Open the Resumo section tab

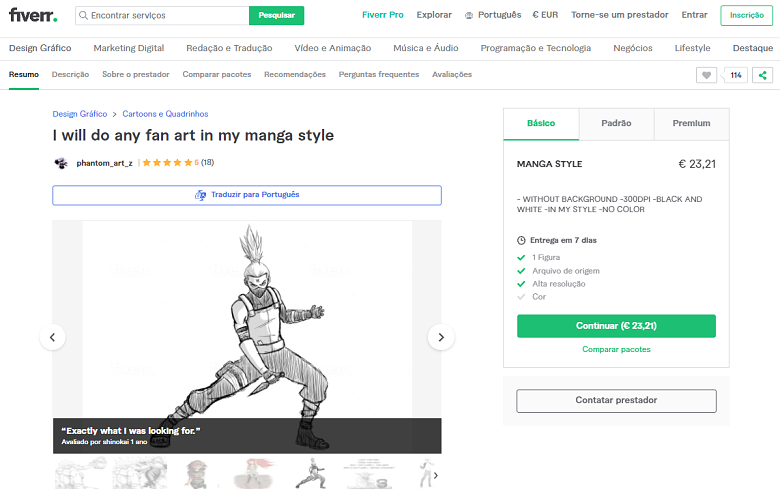tap(23, 75)
